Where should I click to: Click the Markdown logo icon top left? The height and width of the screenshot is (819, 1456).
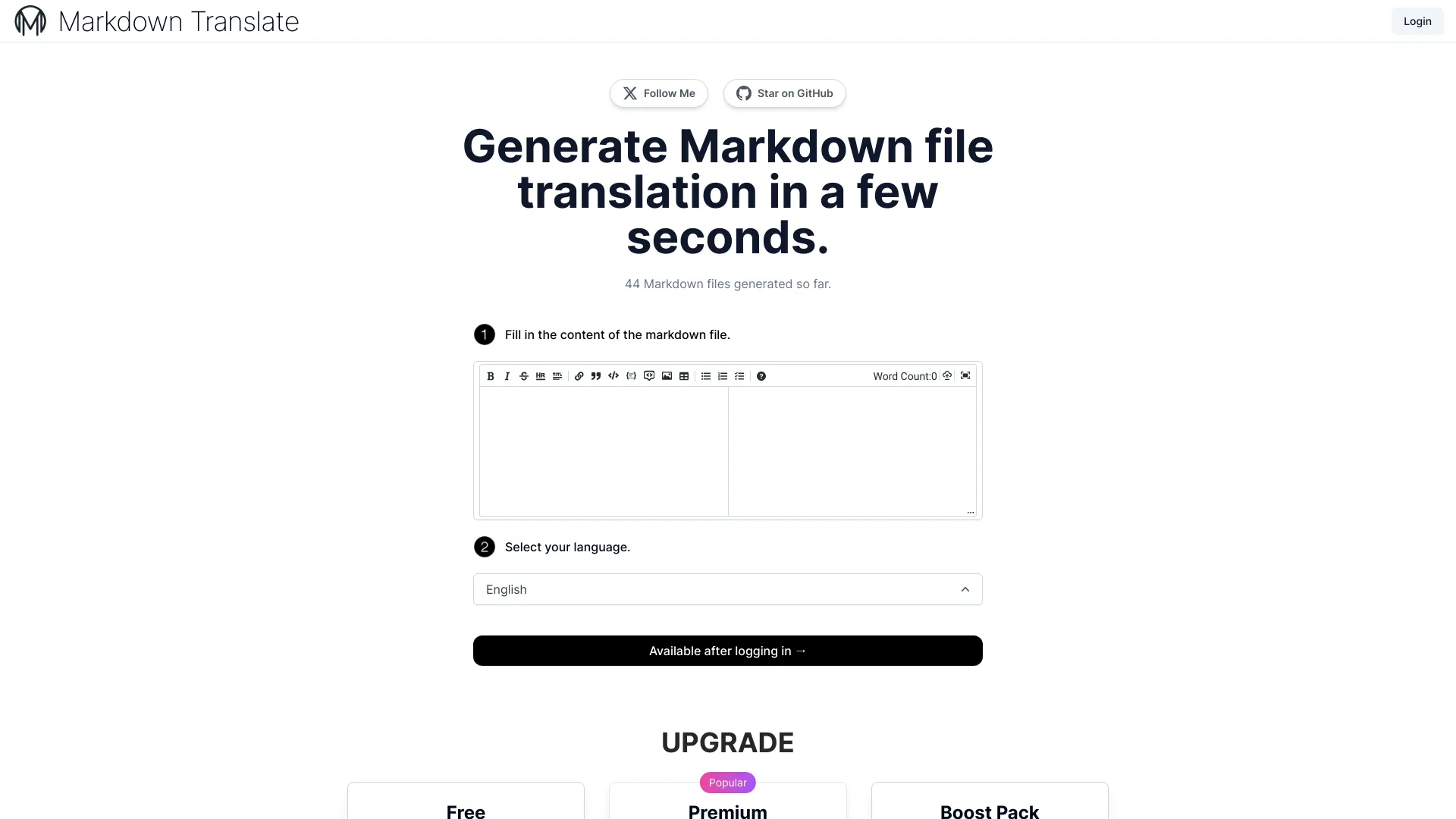tap(29, 20)
